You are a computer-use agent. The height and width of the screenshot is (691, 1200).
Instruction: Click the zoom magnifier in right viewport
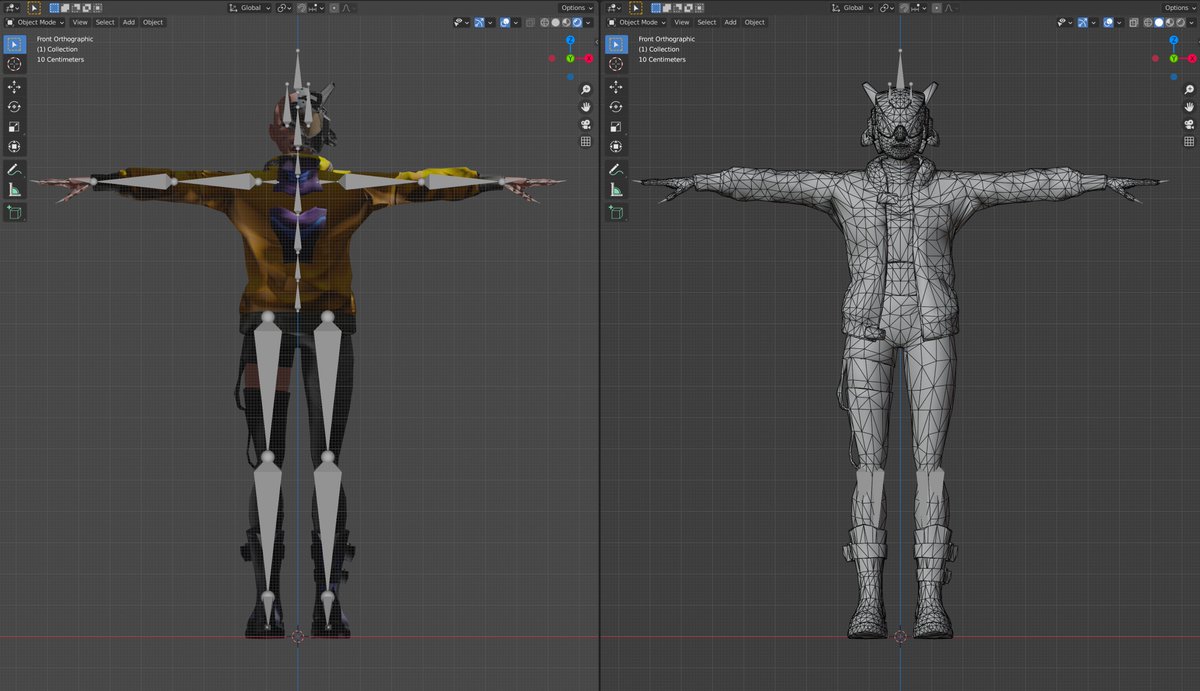pyautogui.click(x=1188, y=89)
